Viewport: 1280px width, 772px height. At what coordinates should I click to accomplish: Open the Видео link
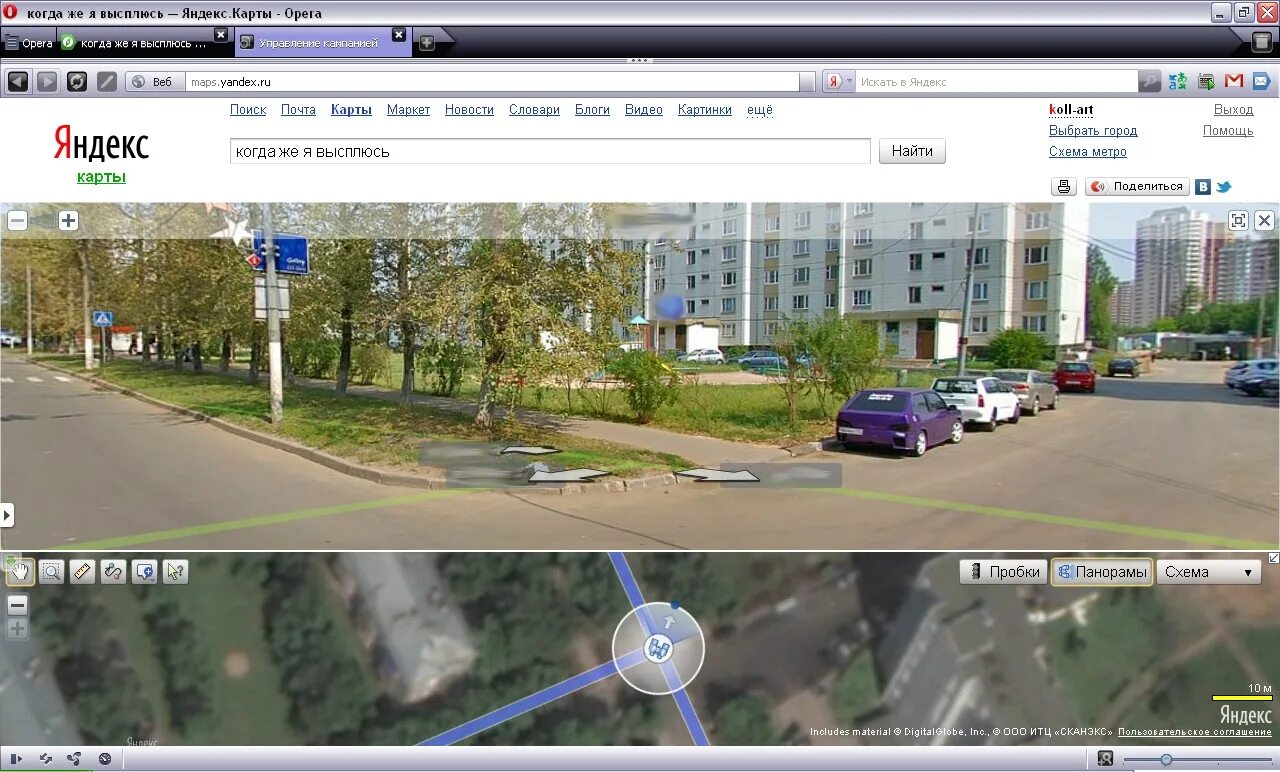point(644,110)
